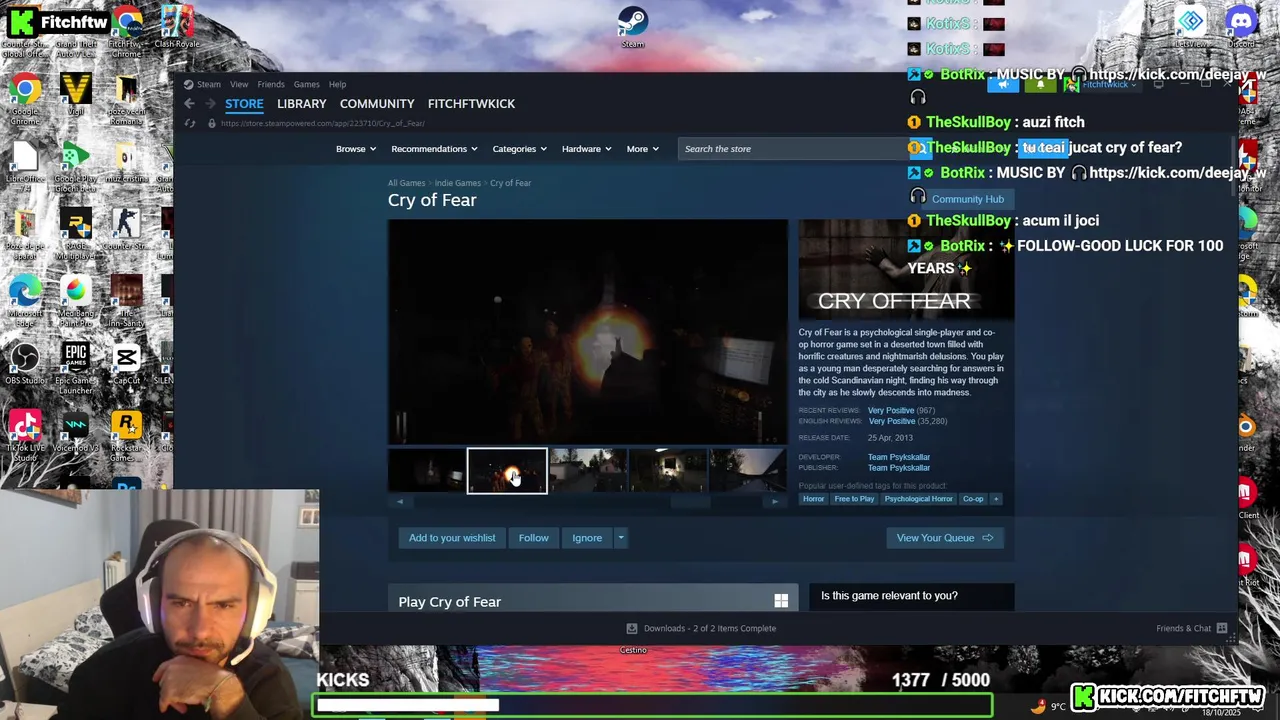Click the Steam announcements megaphone icon
This screenshot has height=720, width=1280.
(x=1003, y=85)
